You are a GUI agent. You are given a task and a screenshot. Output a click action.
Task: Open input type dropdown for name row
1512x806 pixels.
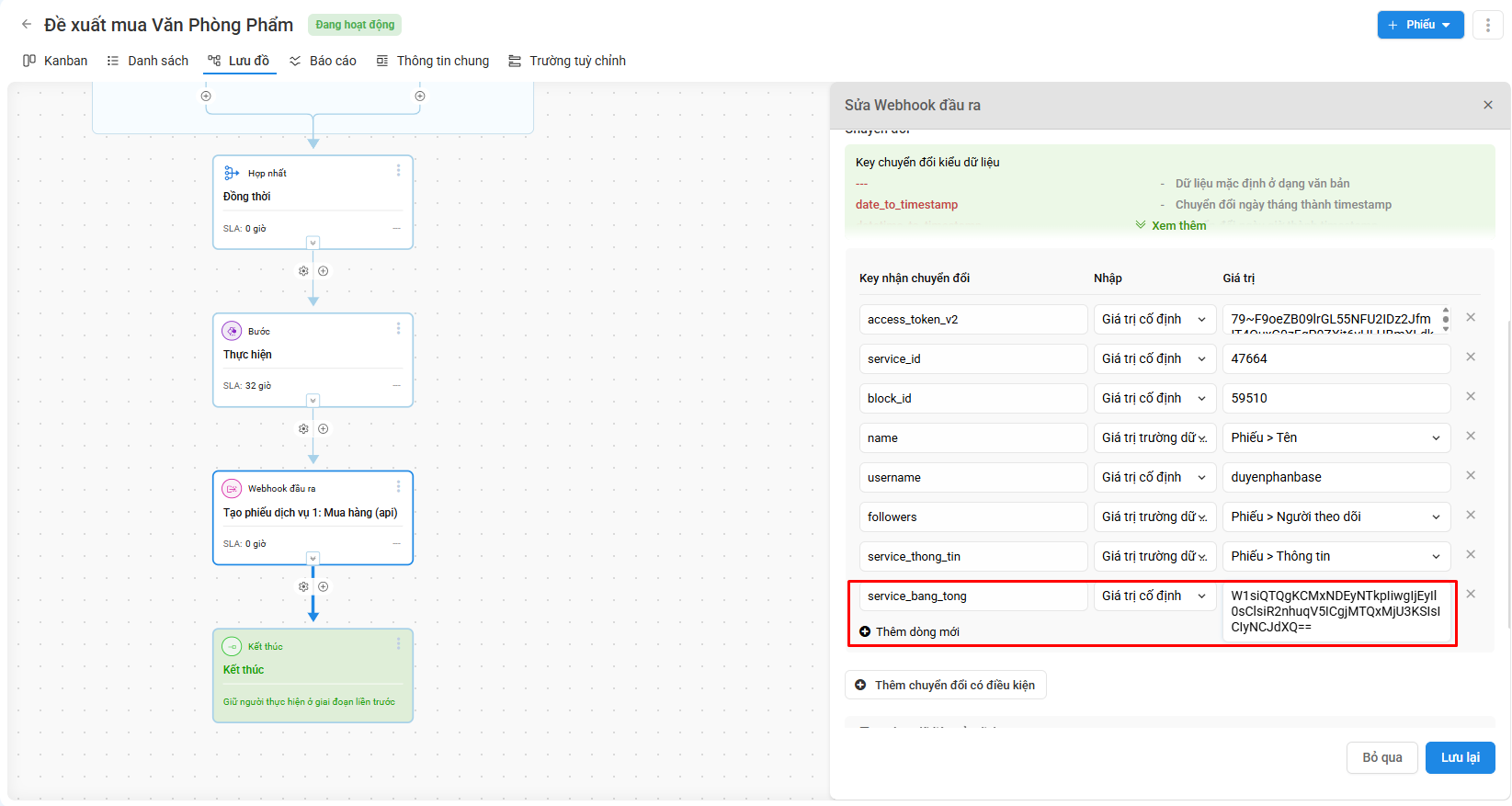[x=1154, y=437]
